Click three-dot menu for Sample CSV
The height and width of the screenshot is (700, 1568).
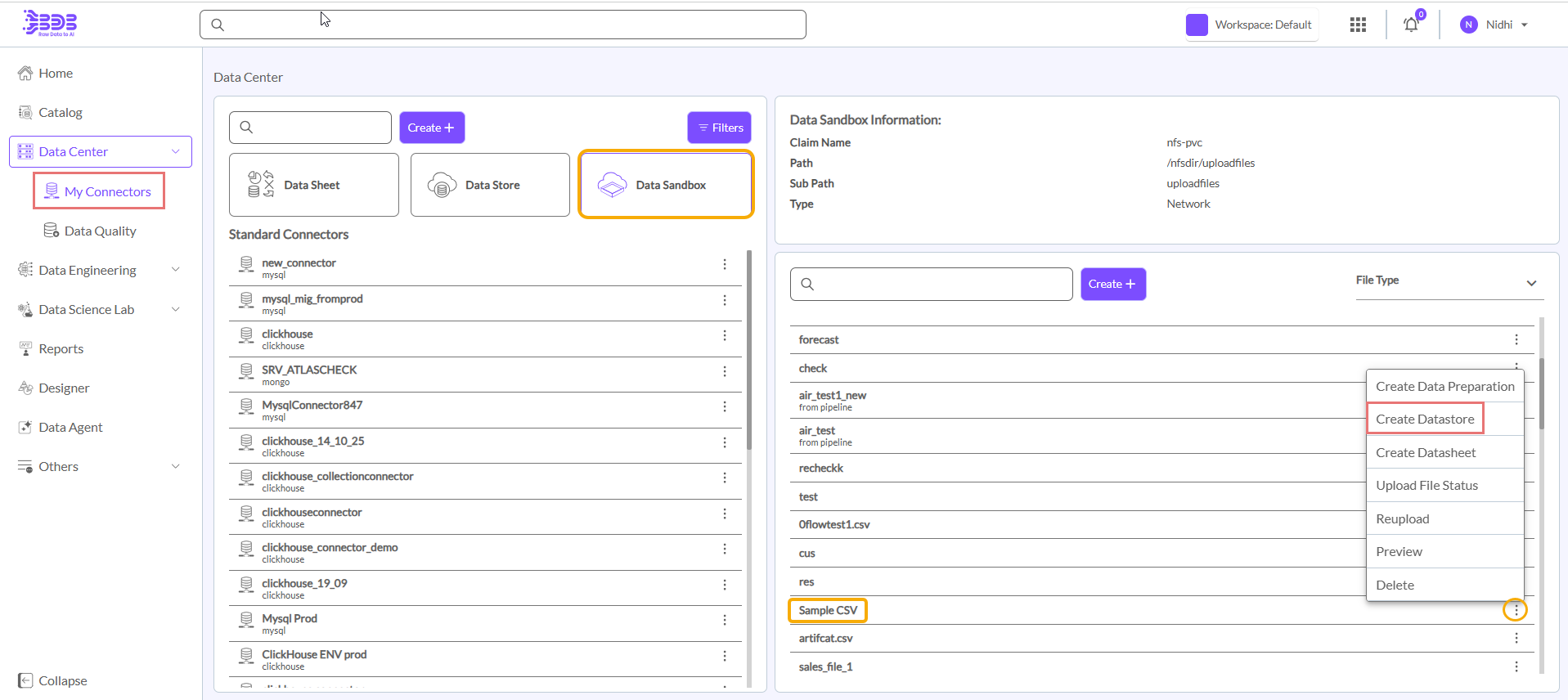(x=1515, y=610)
